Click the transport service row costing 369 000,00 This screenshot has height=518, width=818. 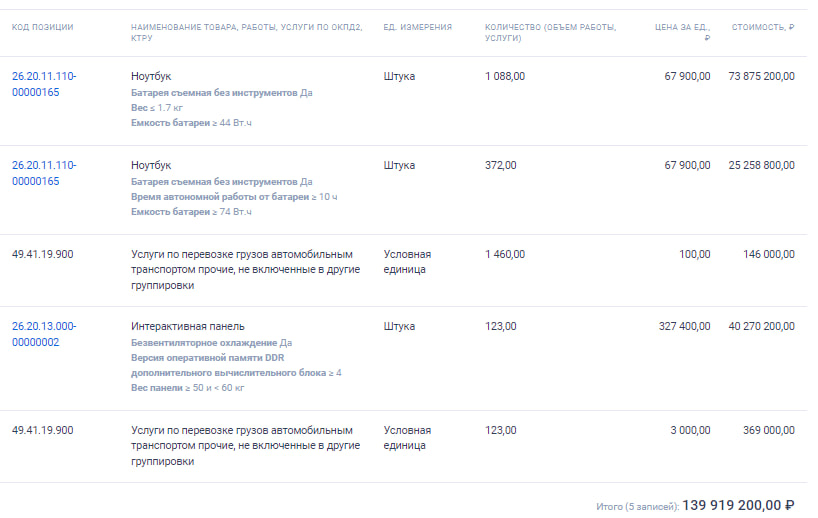tap(404, 446)
